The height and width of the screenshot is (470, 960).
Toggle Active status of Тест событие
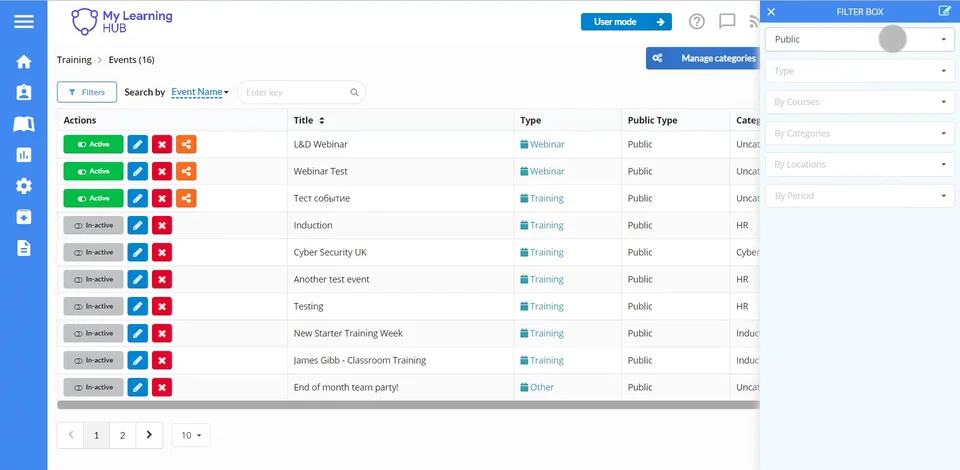(93, 198)
